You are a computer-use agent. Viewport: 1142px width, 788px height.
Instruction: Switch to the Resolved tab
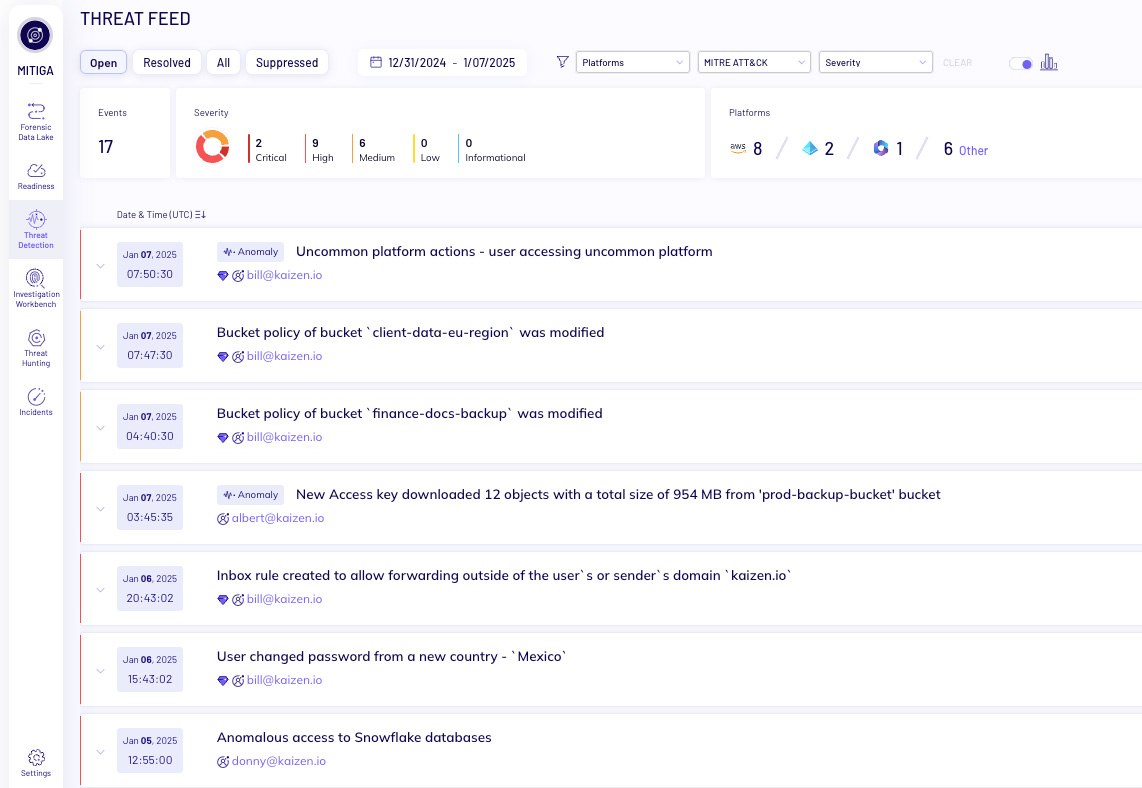click(x=167, y=62)
